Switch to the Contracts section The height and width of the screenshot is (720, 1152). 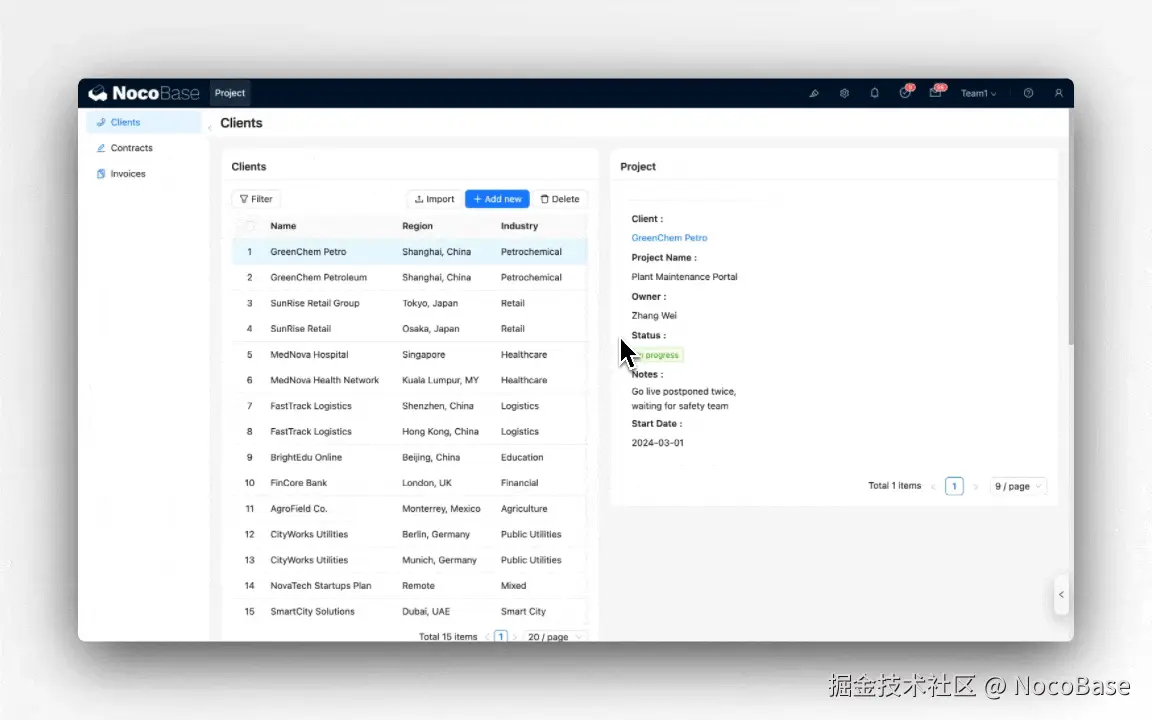click(131, 148)
